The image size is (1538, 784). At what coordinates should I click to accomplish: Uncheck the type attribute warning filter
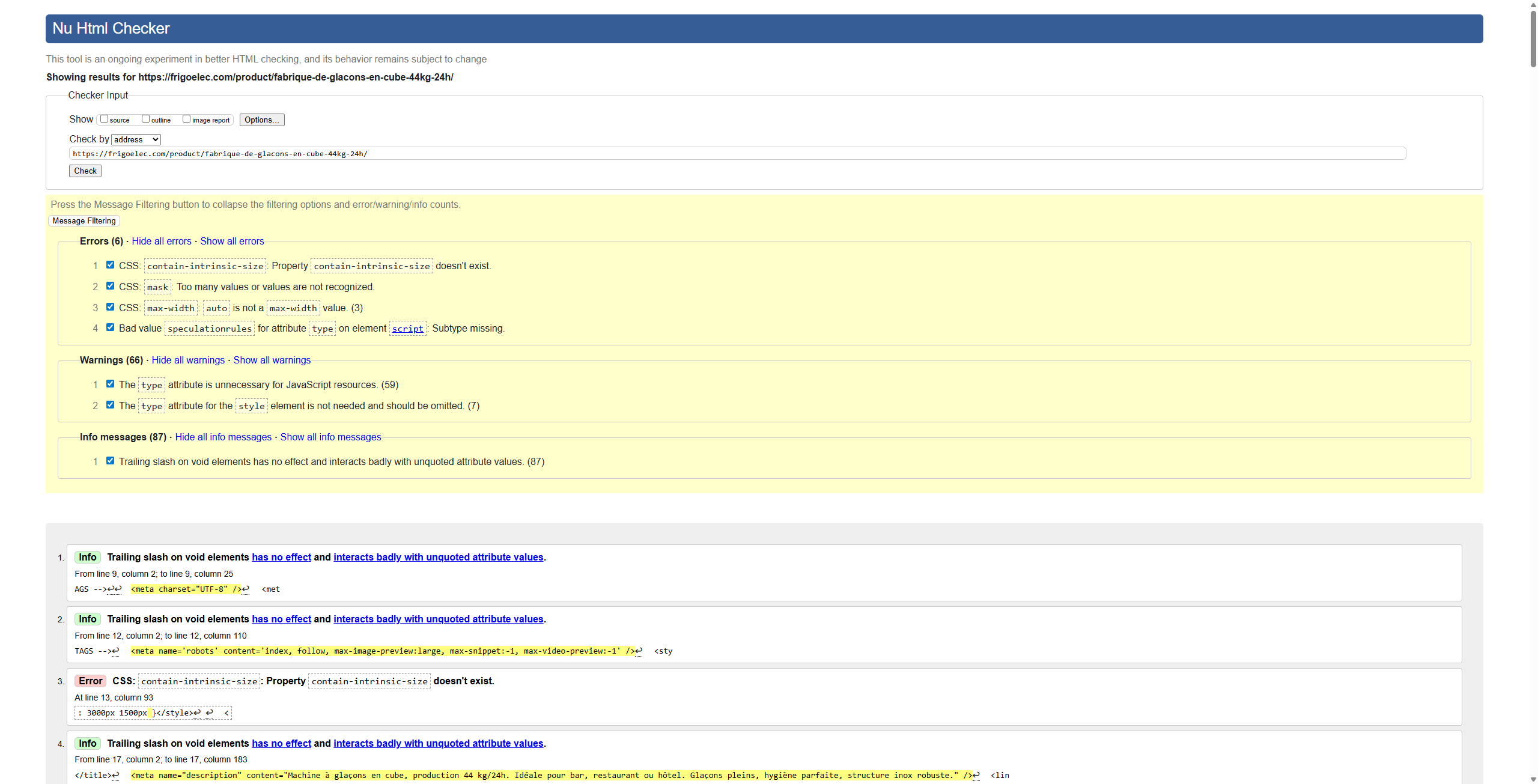click(x=110, y=383)
